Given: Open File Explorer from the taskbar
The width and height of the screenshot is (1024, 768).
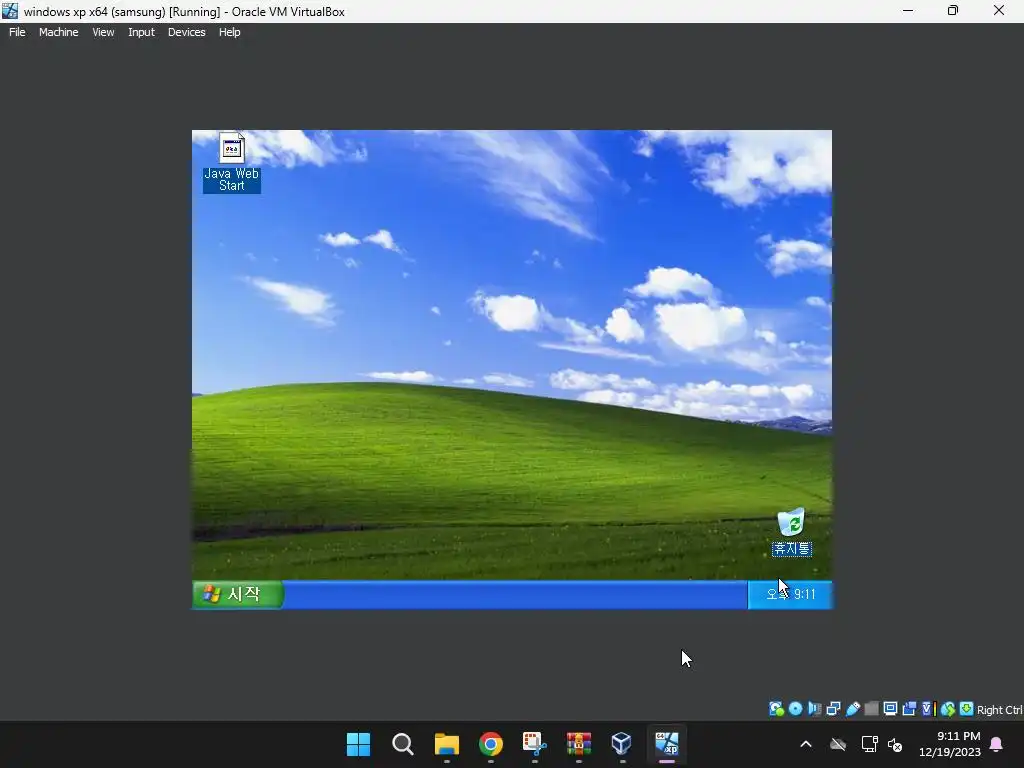Looking at the screenshot, I should [447, 744].
